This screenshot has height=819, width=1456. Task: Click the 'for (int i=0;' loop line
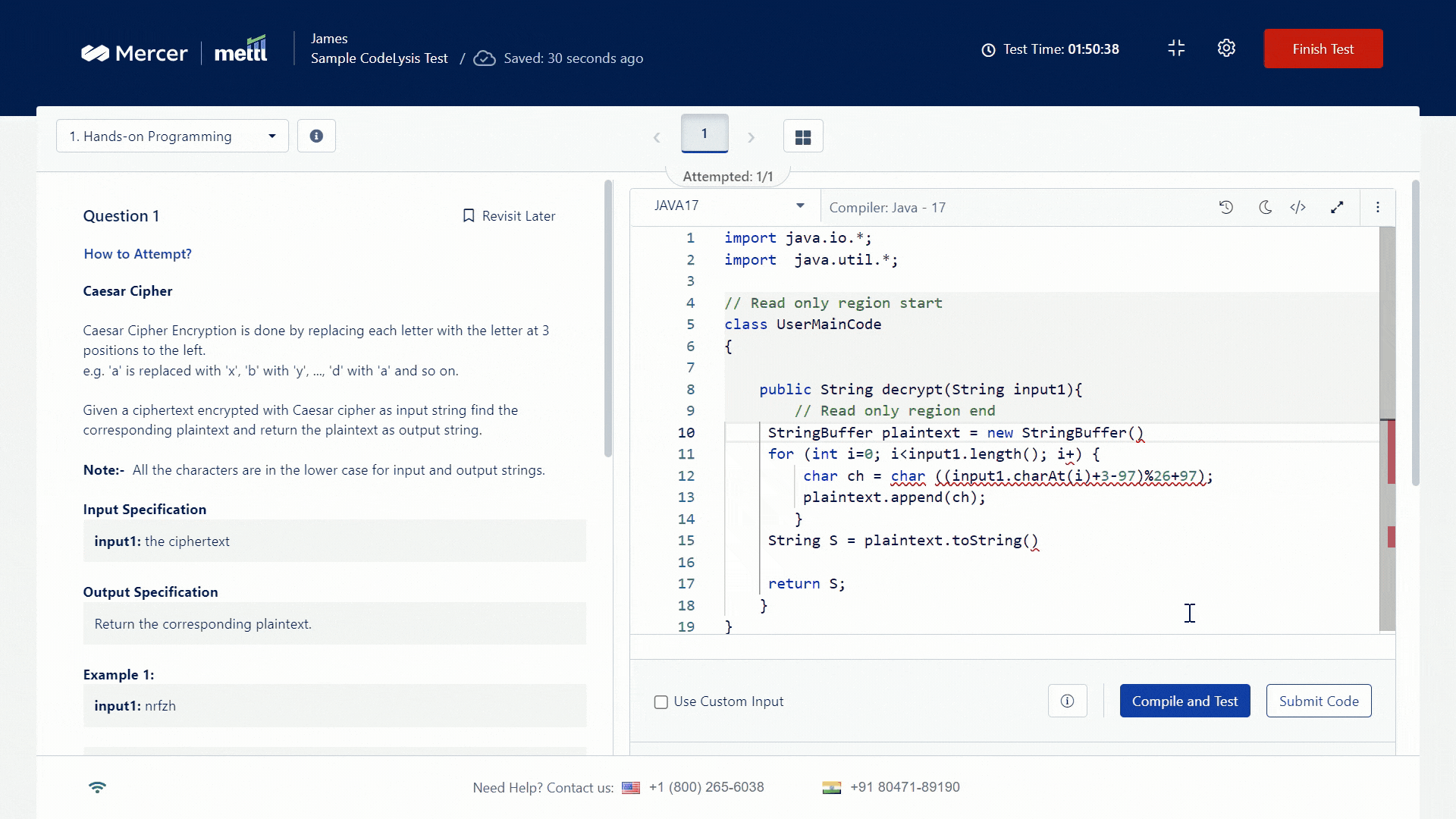(934, 454)
